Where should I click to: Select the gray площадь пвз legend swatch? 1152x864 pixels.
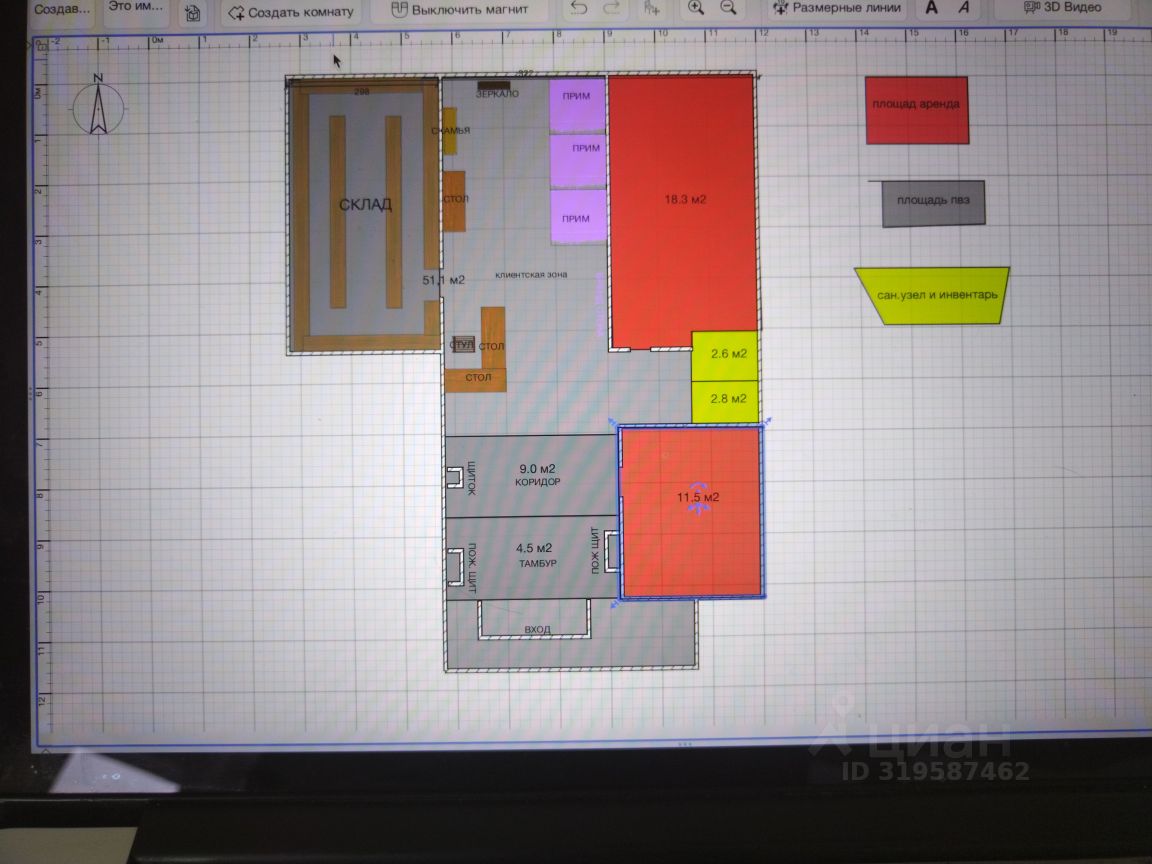[933, 204]
